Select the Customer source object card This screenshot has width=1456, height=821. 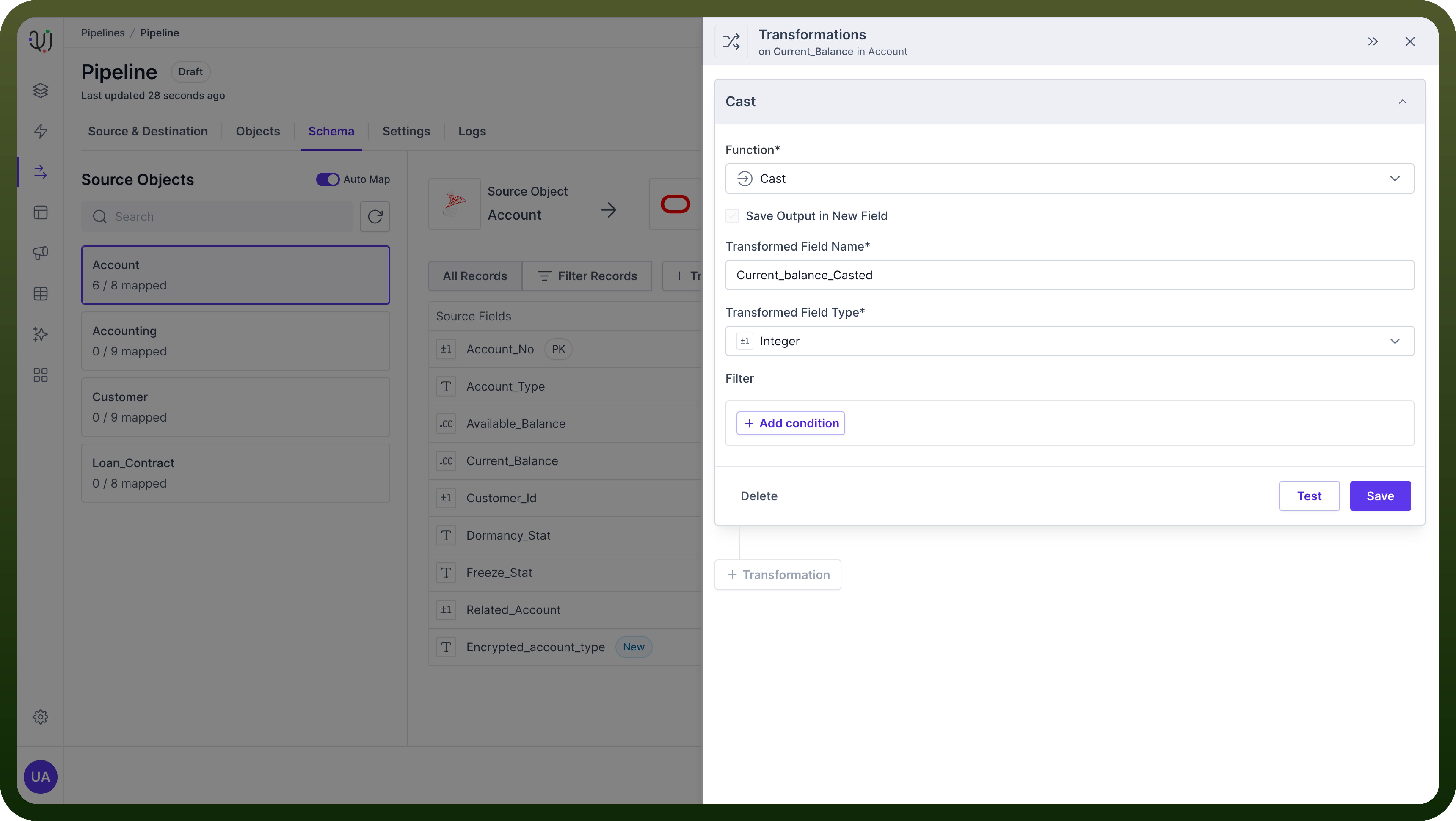(x=236, y=407)
